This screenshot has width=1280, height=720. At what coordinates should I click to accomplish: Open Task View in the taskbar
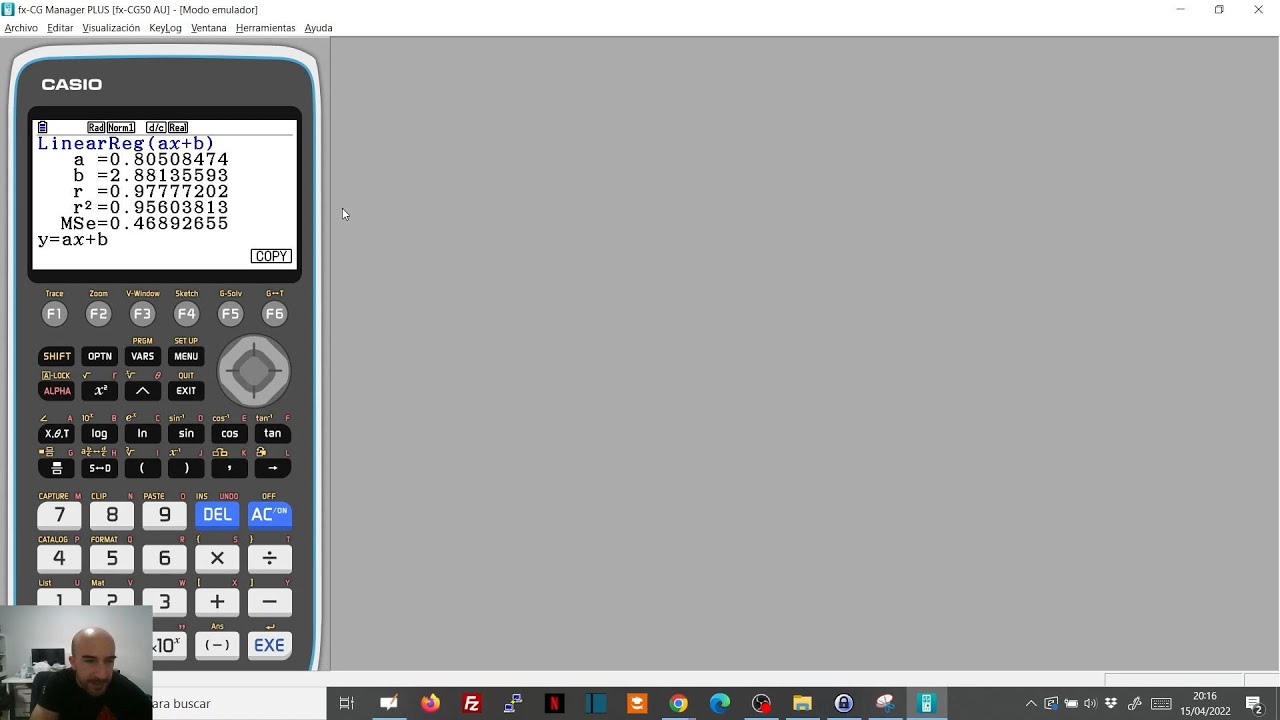pos(346,704)
